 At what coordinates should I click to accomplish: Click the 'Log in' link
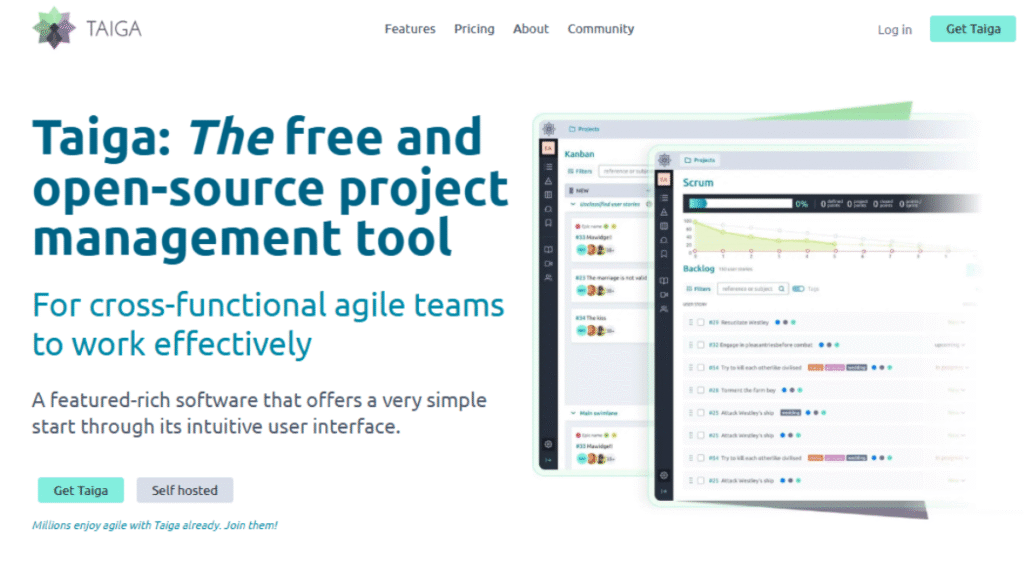(894, 30)
